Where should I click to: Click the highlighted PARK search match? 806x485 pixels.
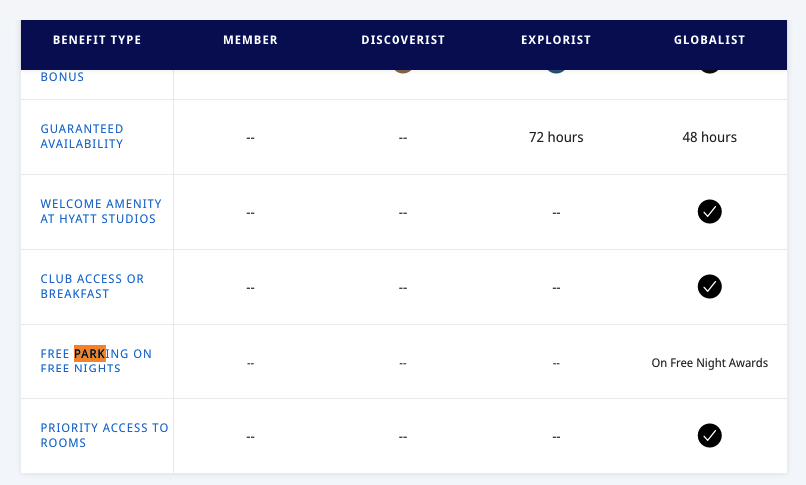89,354
